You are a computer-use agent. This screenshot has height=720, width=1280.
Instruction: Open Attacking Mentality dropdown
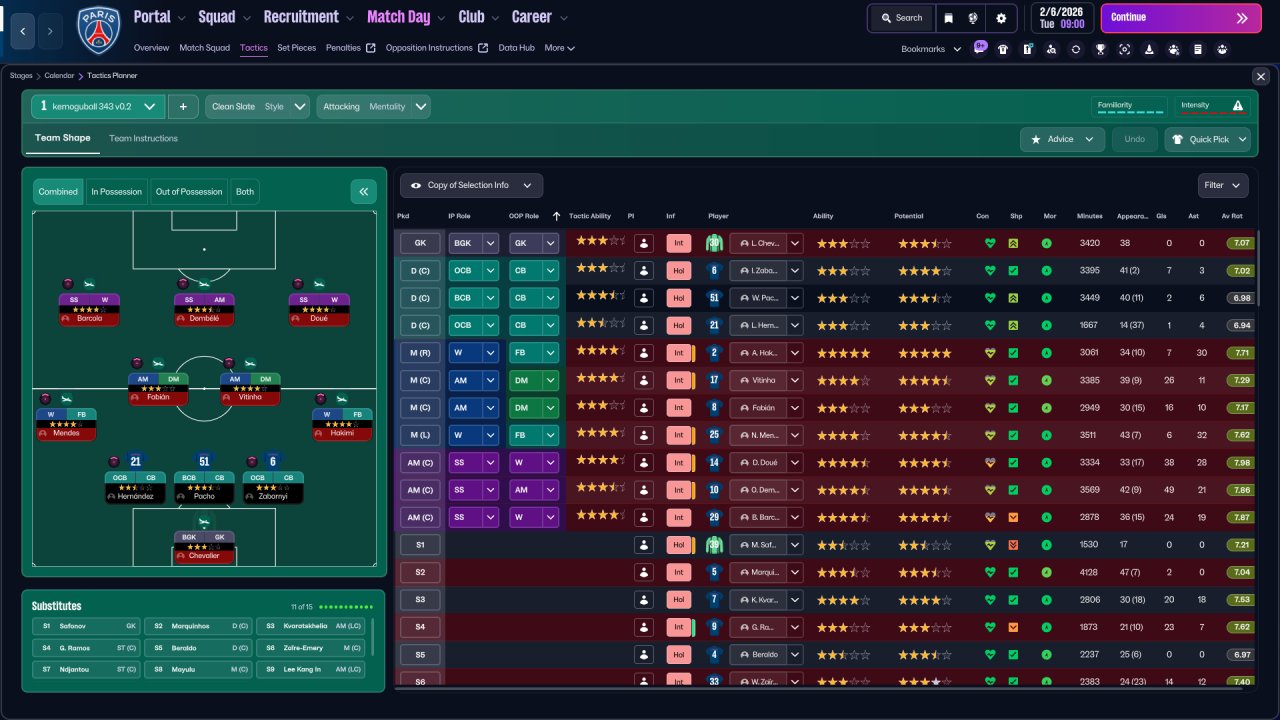[374, 107]
